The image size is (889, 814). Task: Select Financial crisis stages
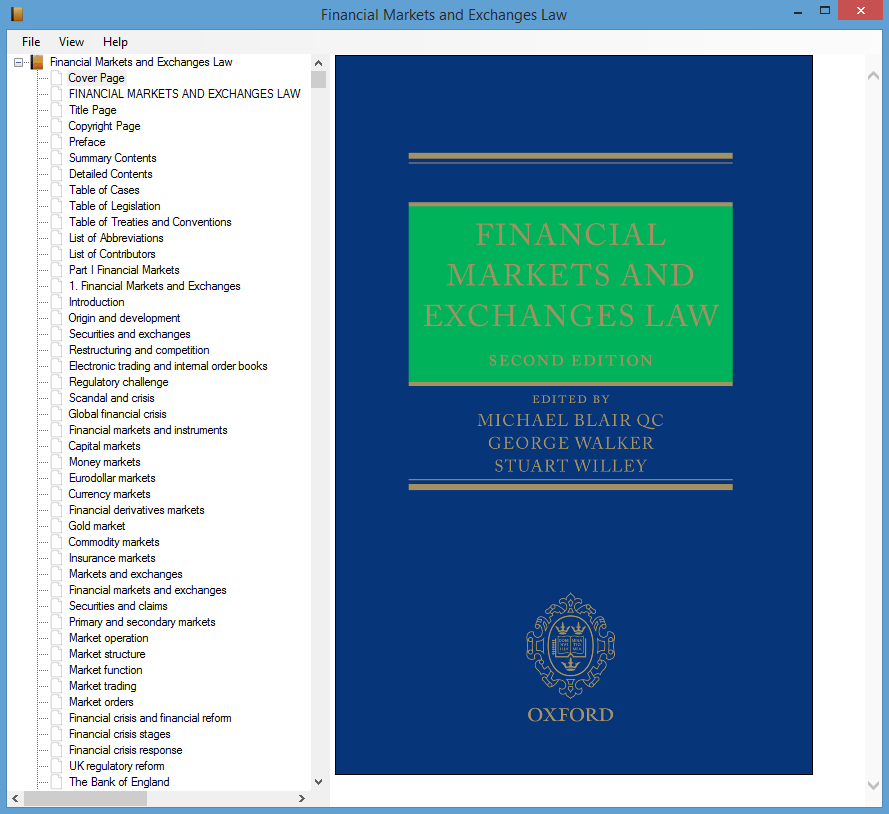pyautogui.click(x=119, y=734)
